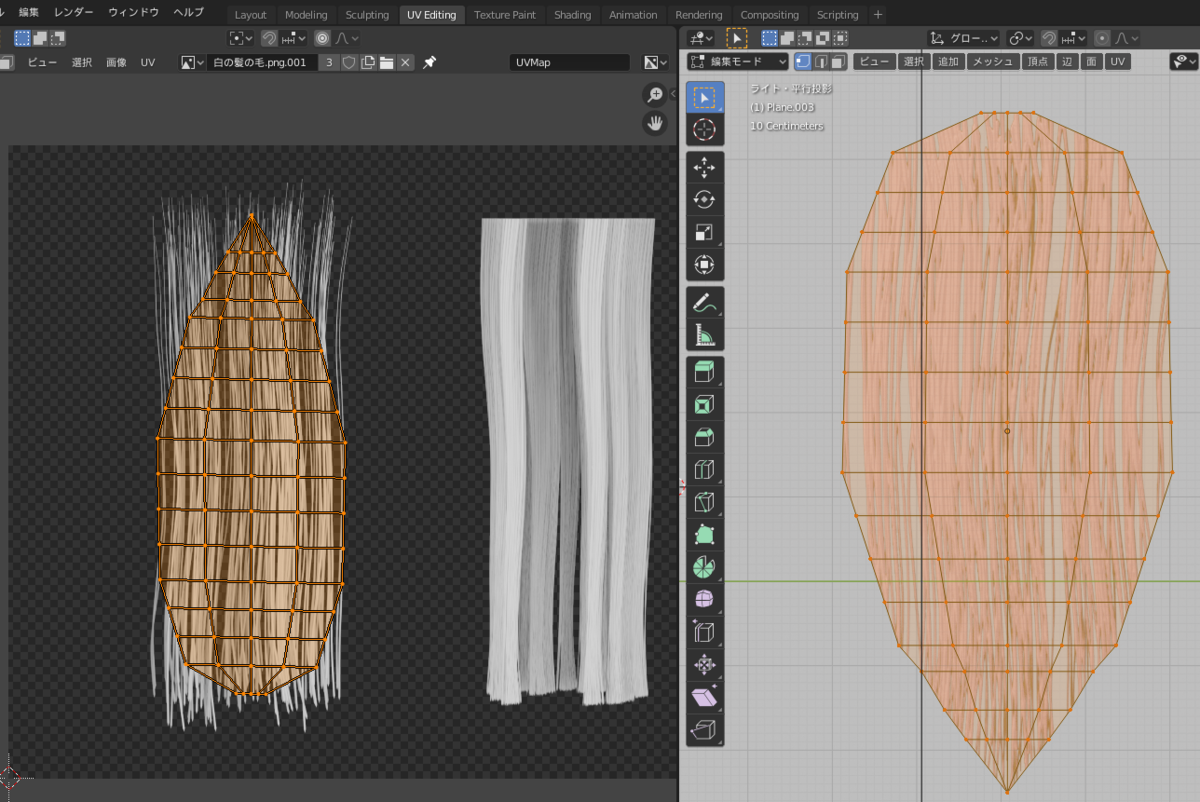1200x802 pixels.
Task: Enable face select mode
Action: tap(839, 62)
